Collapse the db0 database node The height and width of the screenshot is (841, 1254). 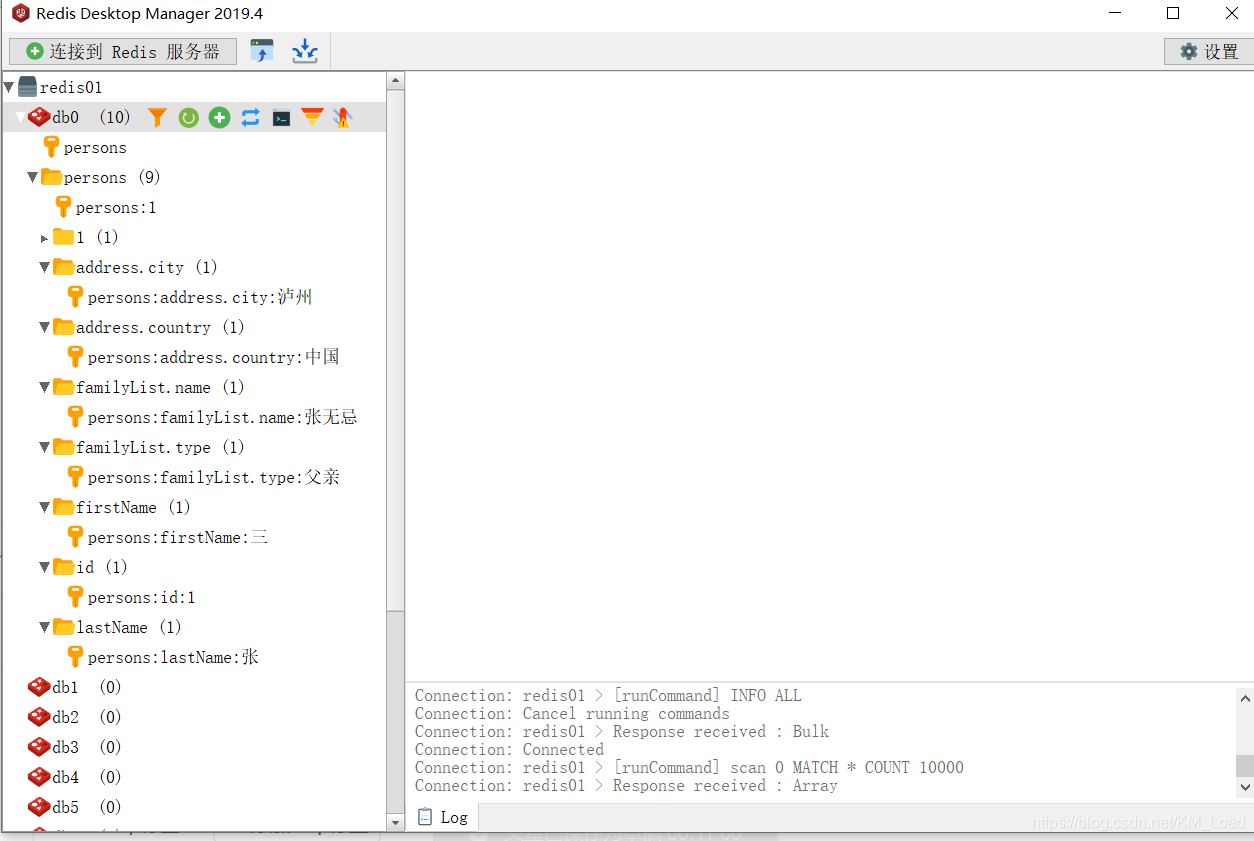20,117
